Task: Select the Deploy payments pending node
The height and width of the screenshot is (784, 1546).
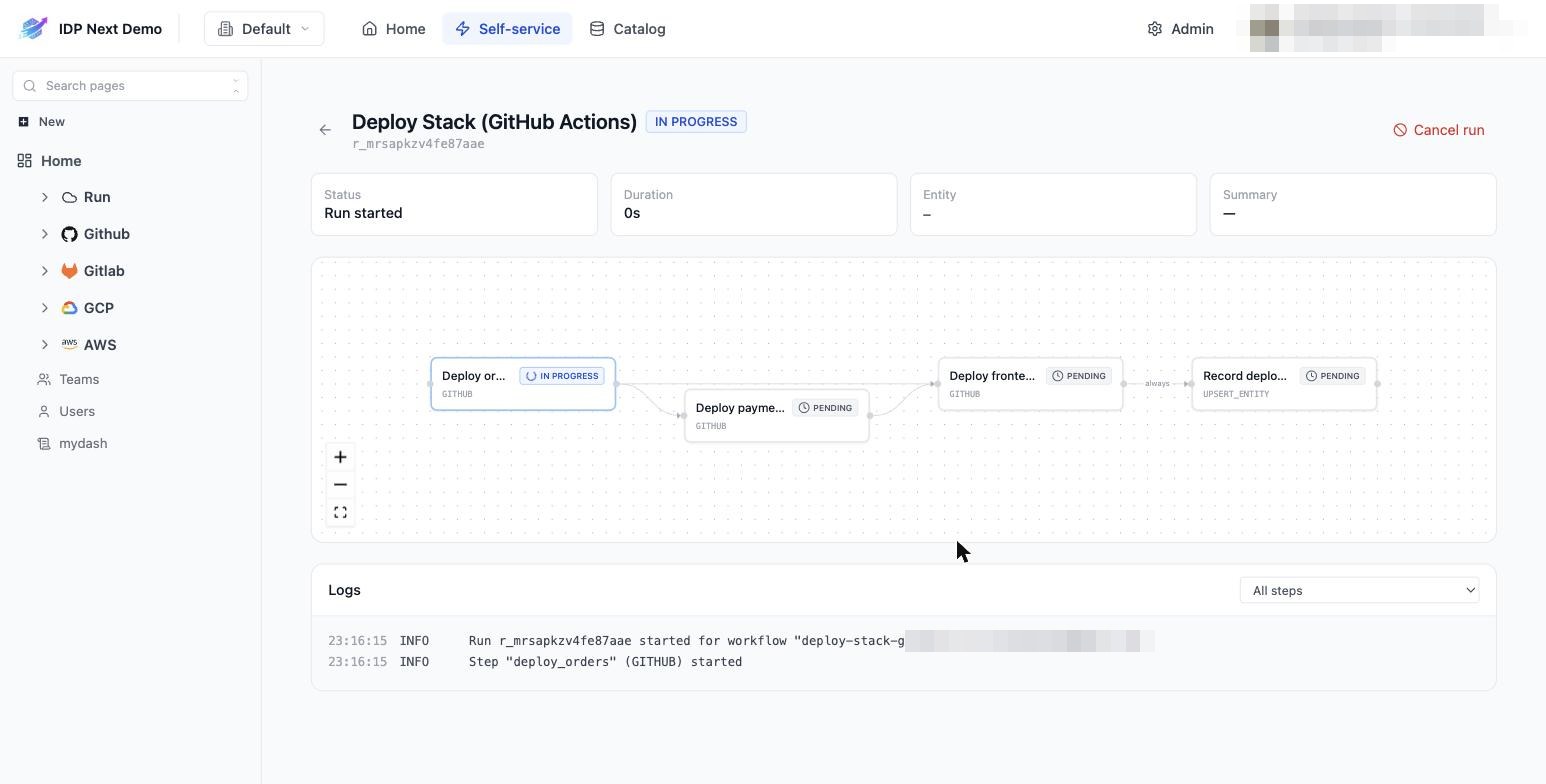Action: click(x=777, y=416)
